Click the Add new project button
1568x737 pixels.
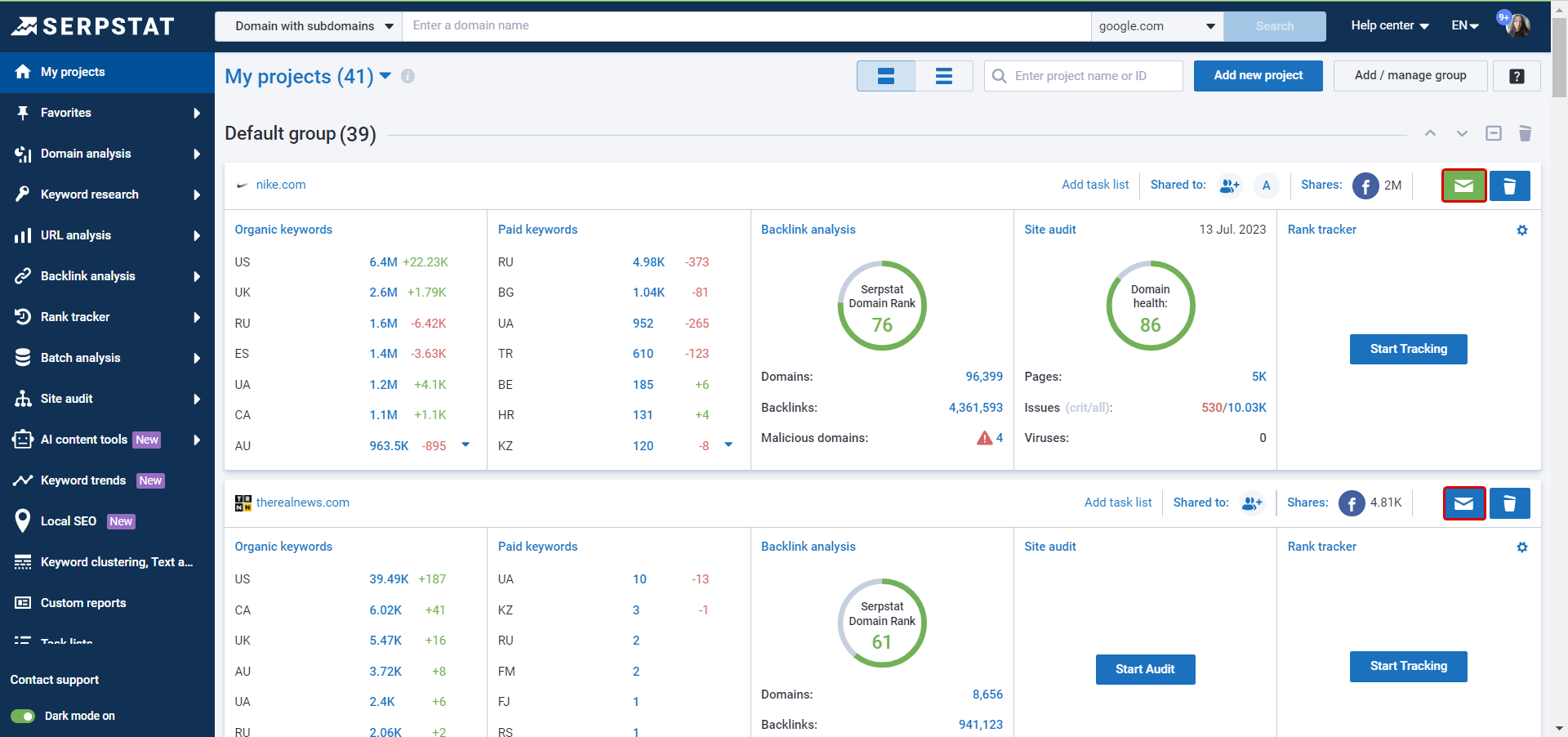coord(1258,76)
